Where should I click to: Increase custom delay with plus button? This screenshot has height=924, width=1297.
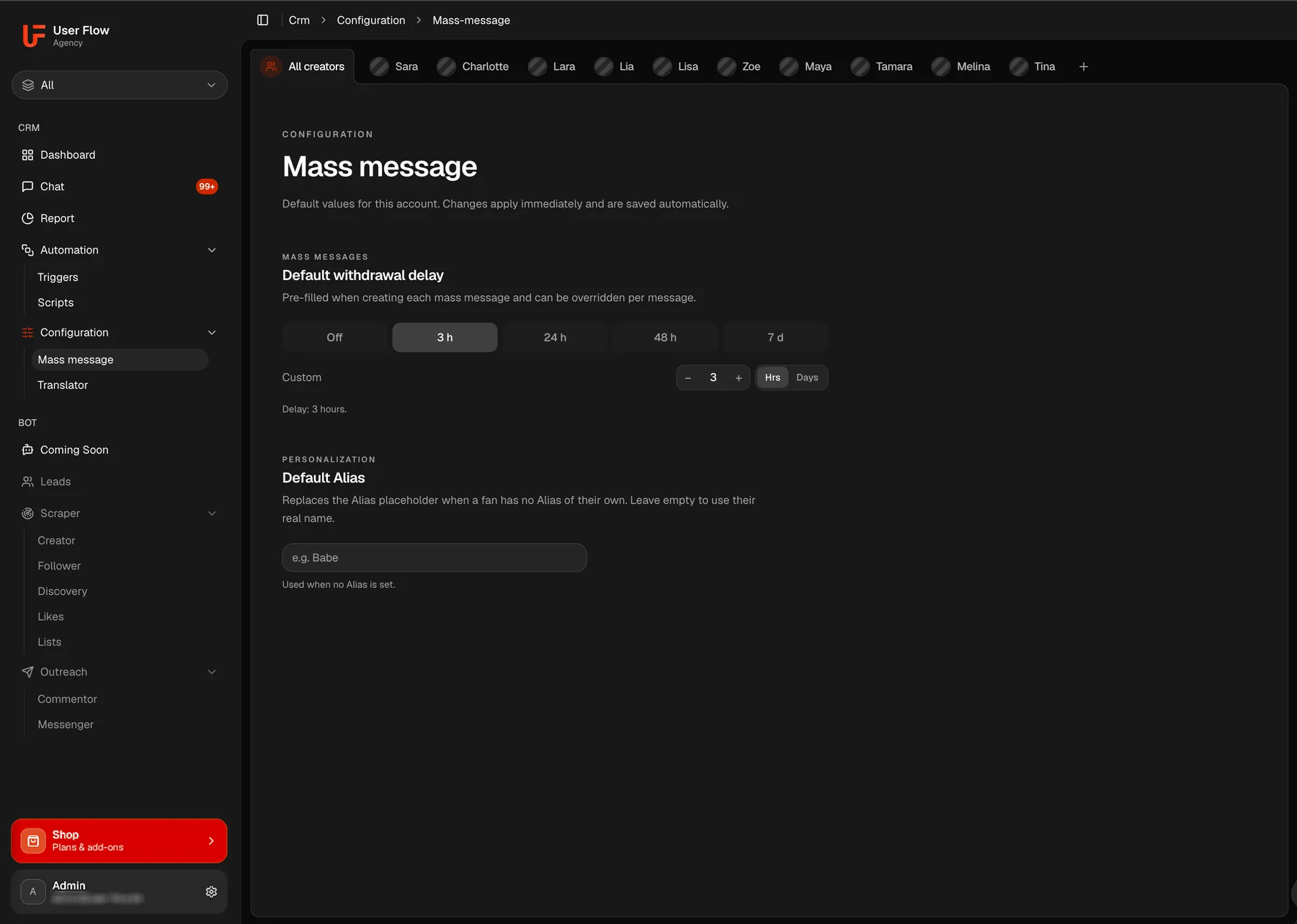coord(739,377)
